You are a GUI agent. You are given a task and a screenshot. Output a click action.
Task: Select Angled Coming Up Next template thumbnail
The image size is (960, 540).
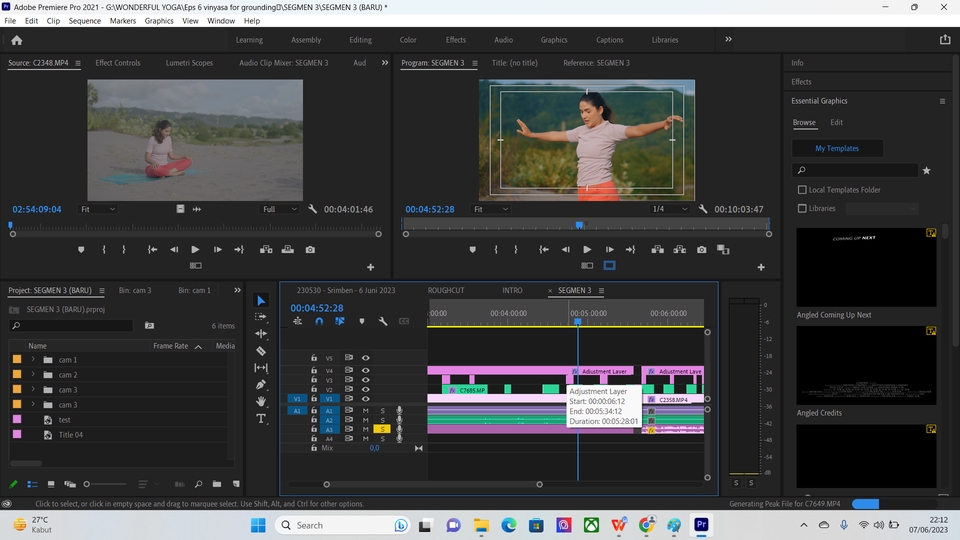(866, 268)
